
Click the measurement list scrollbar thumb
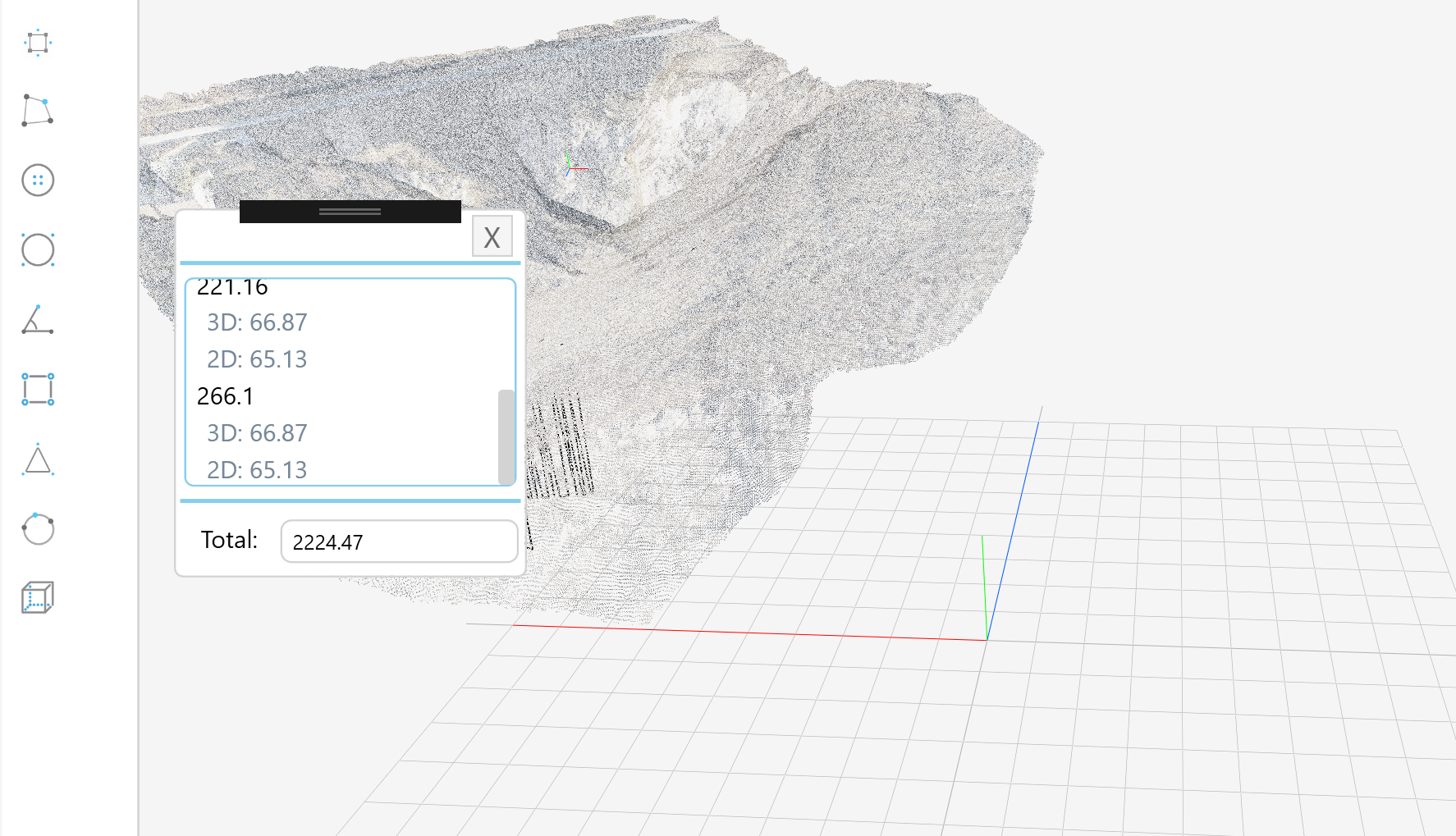pyautogui.click(x=506, y=436)
